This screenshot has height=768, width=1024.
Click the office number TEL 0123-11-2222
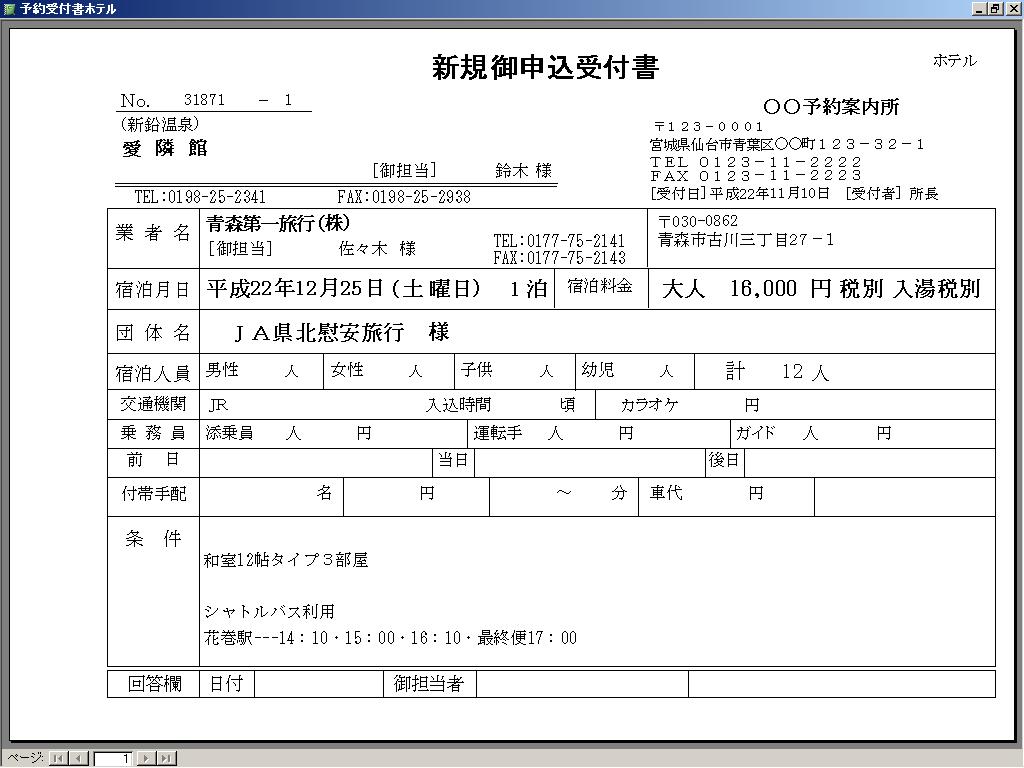[756, 161]
